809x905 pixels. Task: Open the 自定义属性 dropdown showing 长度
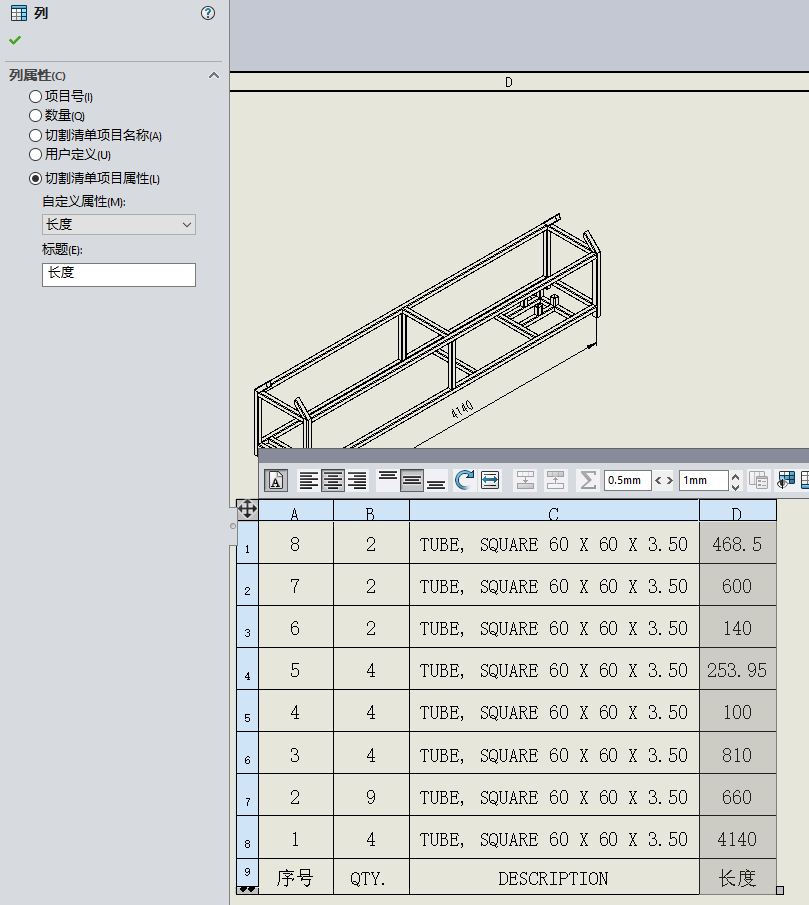pos(119,225)
